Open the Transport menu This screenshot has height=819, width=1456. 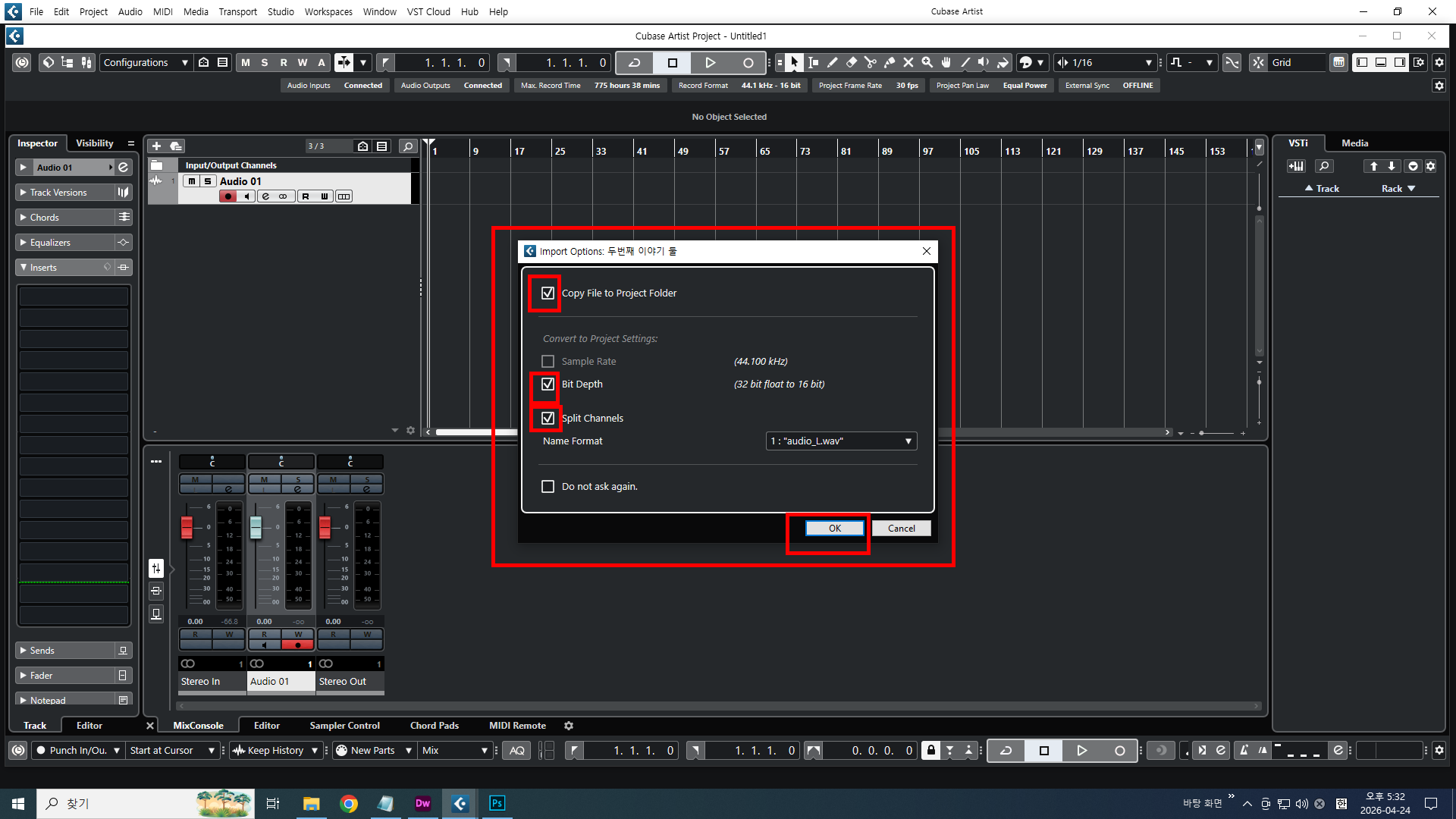tap(237, 11)
